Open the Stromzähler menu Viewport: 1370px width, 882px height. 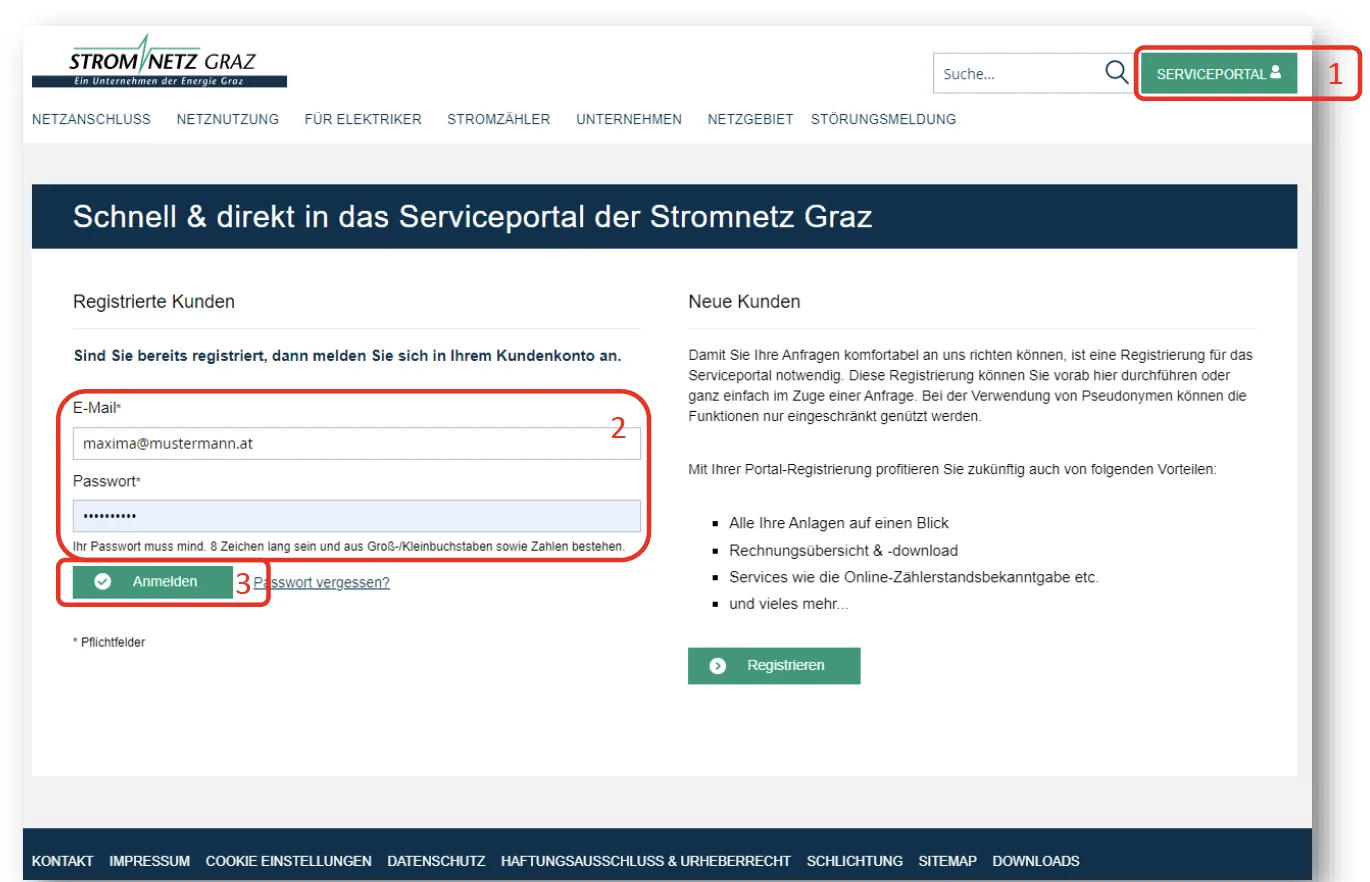click(499, 119)
